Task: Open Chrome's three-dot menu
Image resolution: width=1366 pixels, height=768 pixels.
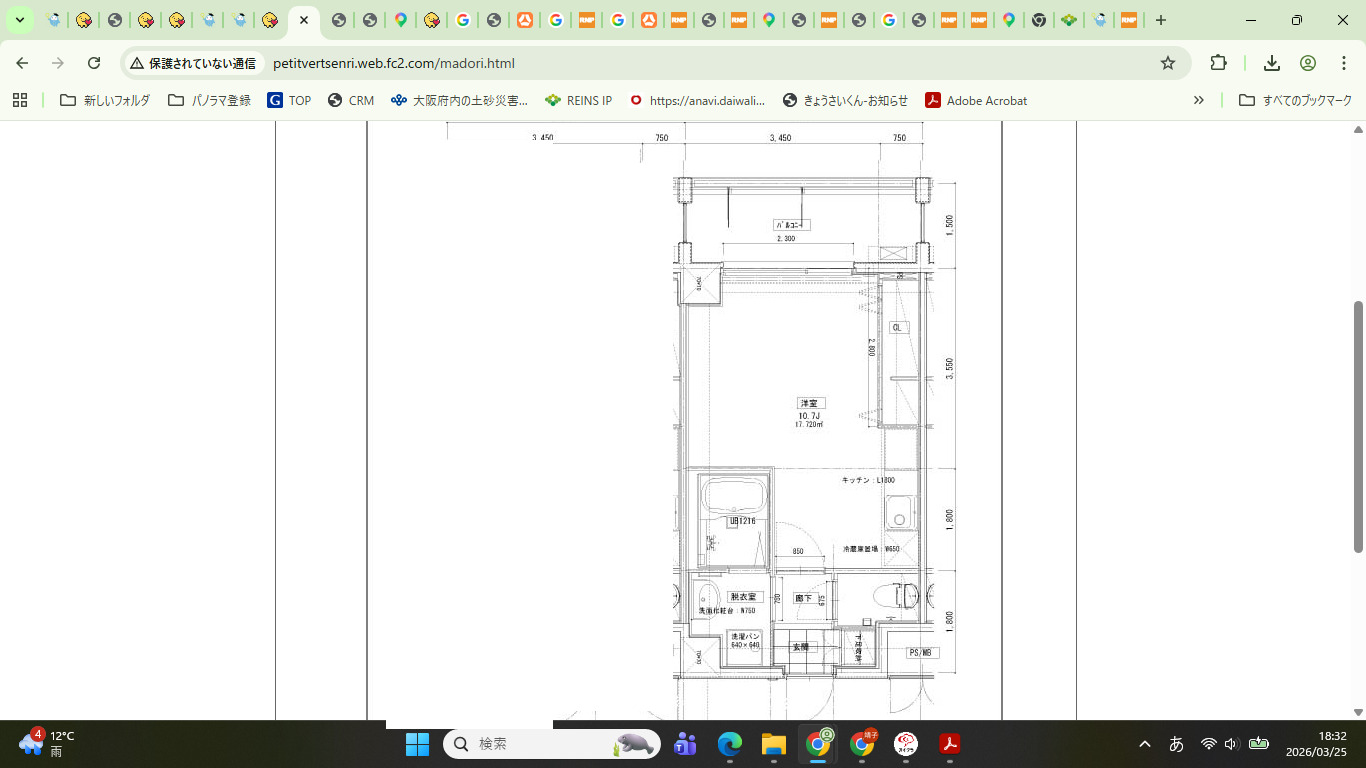Action: 1344,63
